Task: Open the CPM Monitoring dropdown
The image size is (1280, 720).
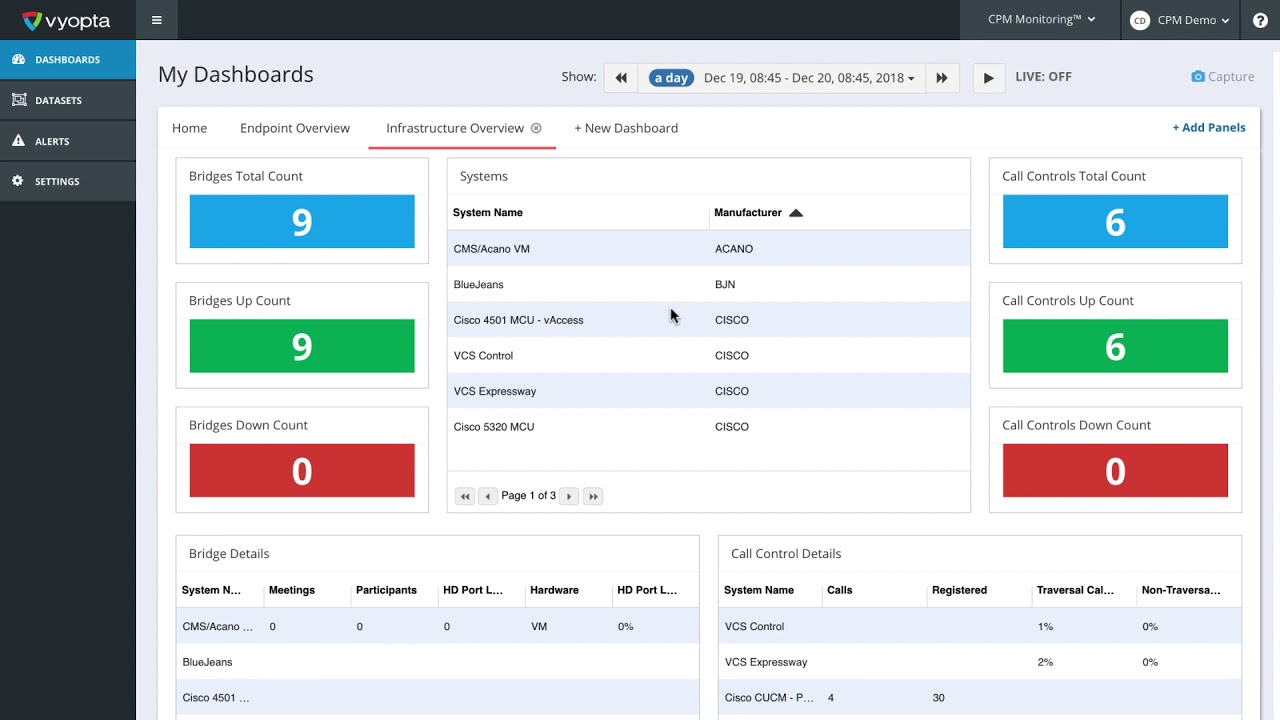Action: point(1041,20)
